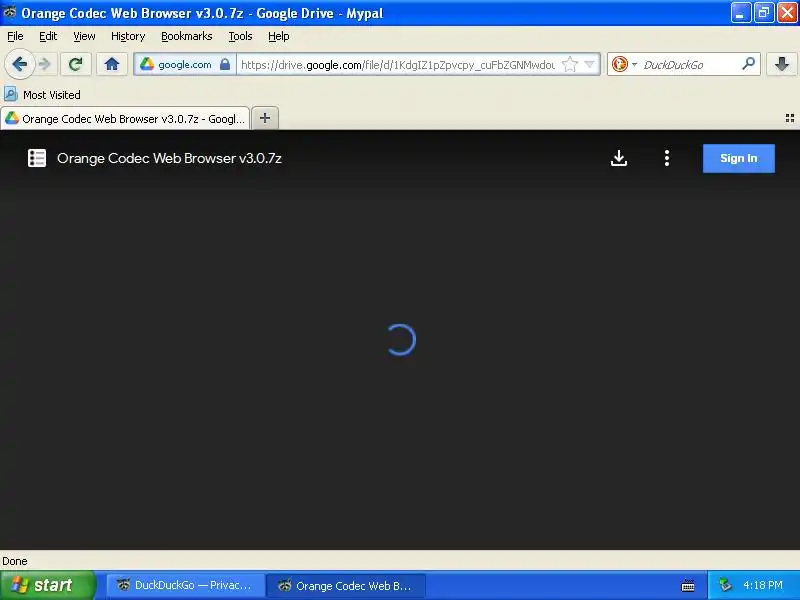
Task: Go back to the previous page
Action: click(x=19, y=64)
